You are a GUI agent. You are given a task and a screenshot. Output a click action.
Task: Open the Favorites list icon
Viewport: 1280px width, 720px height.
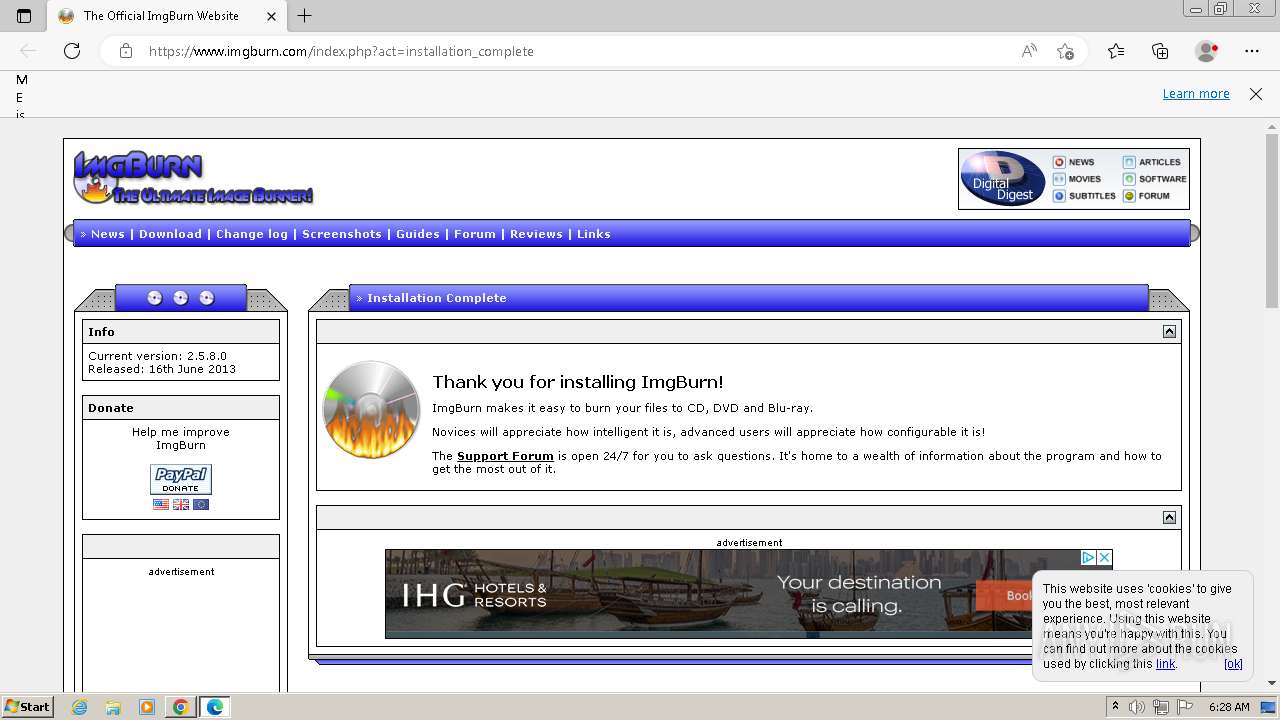pyautogui.click(x=1116, y=51)
